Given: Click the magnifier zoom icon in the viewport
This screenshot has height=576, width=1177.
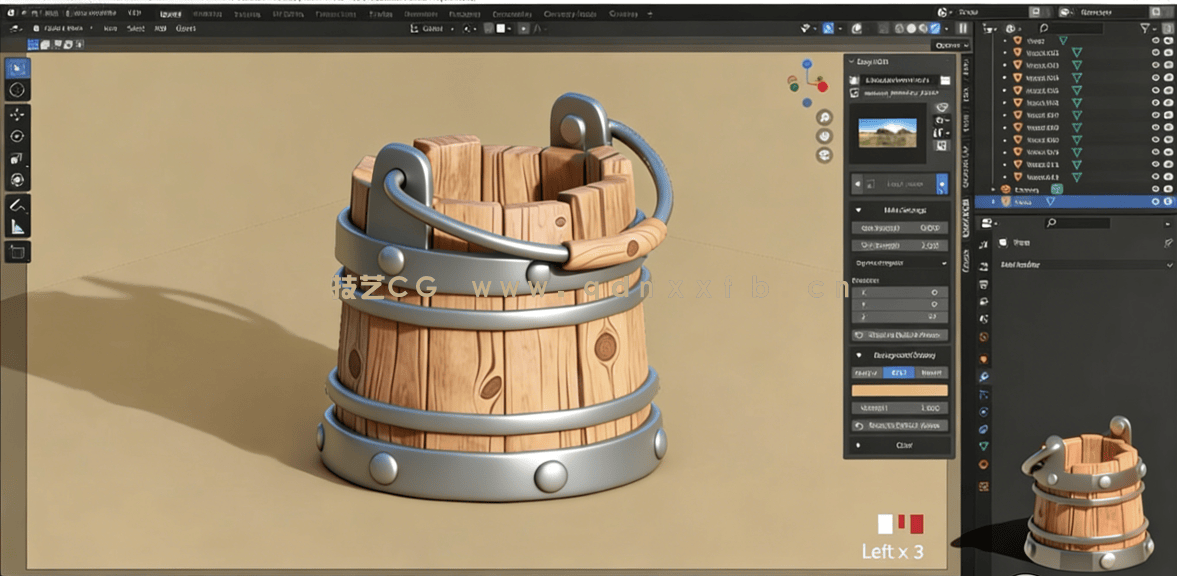Looking at the screenshot, I should coord(823,117).
